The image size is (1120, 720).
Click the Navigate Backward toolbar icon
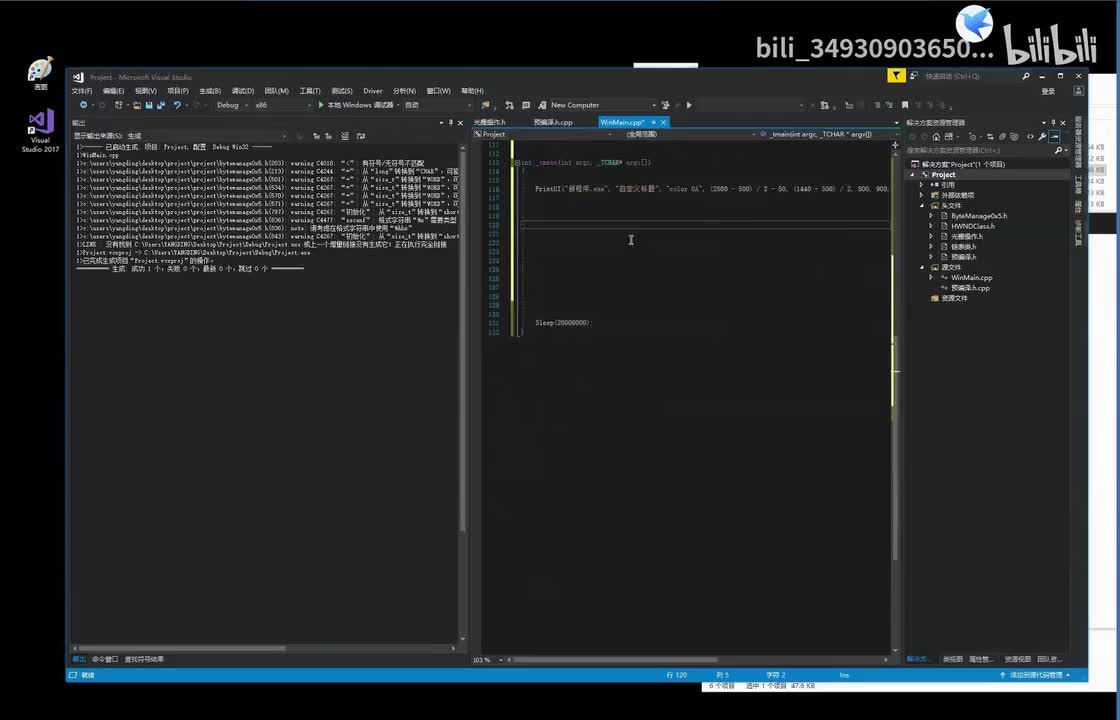[83, 105]
